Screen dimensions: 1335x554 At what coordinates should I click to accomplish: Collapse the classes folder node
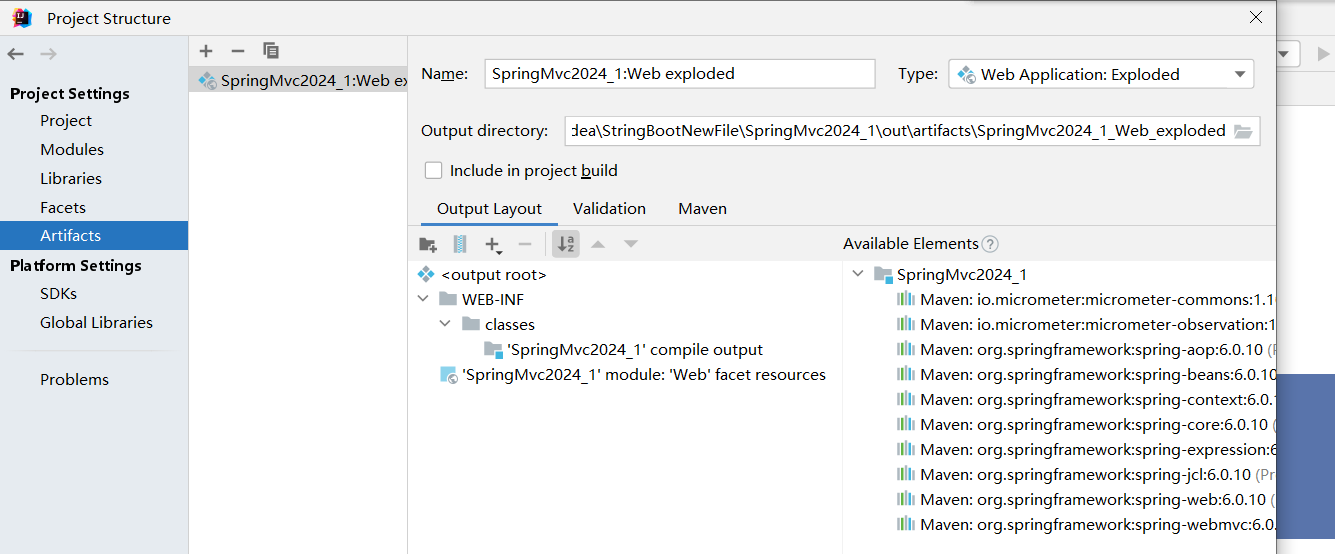[446, 325]
